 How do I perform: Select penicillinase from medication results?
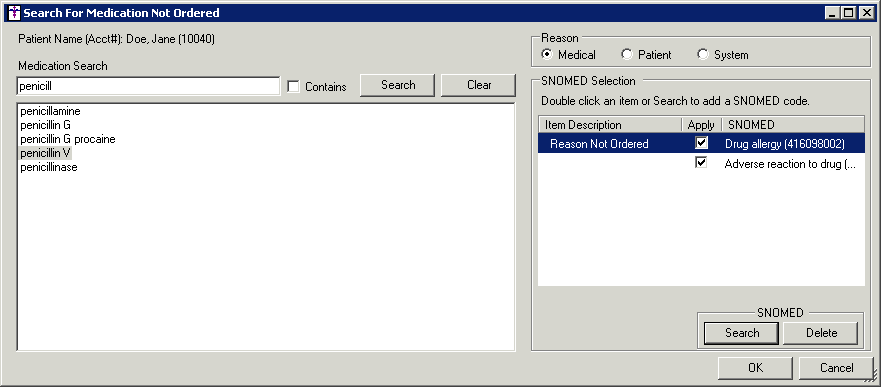pos(49,167)
